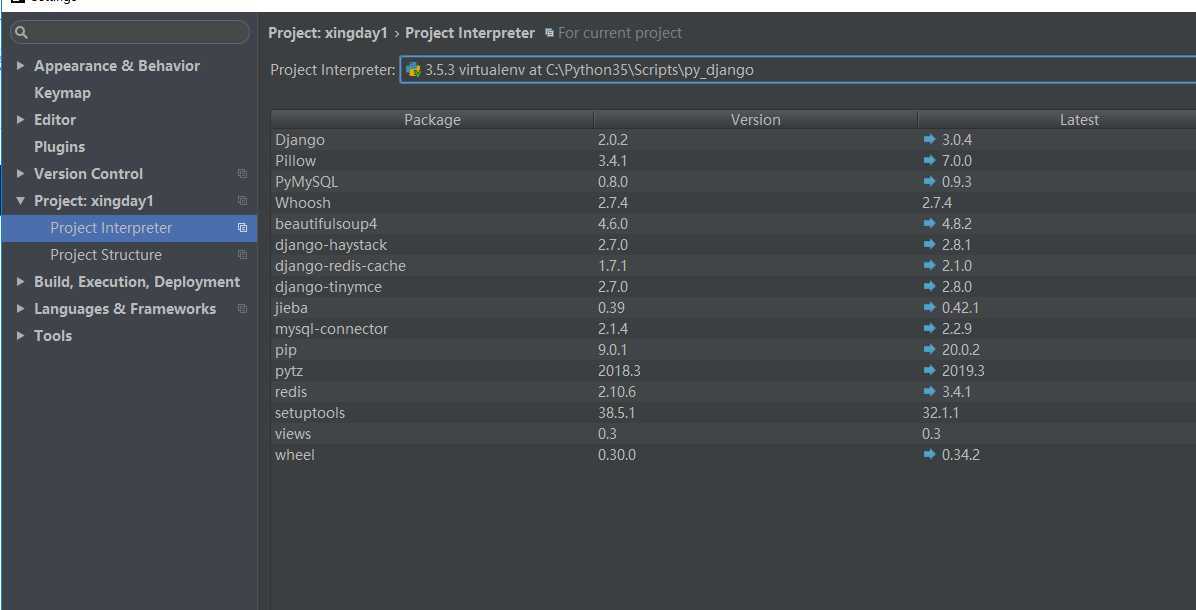The image size is (1196, 610).
Task: Select the Tools label in sidebar
Action: 53,336
